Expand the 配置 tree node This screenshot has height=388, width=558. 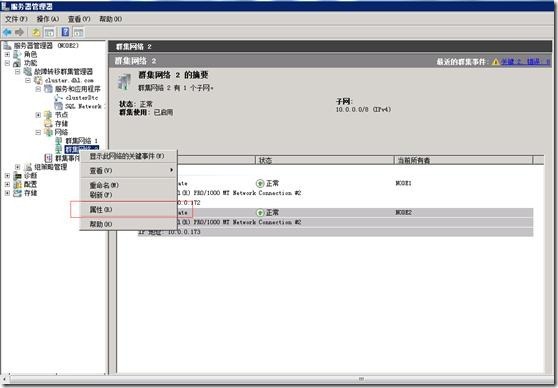pyautogui.click(x=7, y=184)
